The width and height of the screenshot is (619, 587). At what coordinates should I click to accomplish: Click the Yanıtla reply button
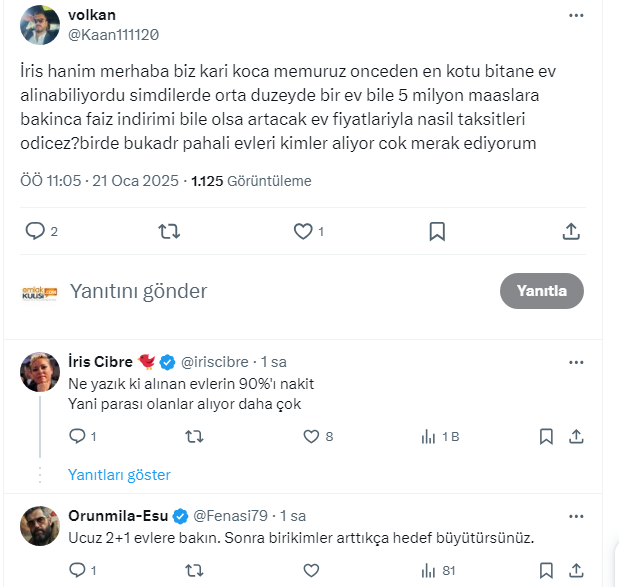coord(541,291)
